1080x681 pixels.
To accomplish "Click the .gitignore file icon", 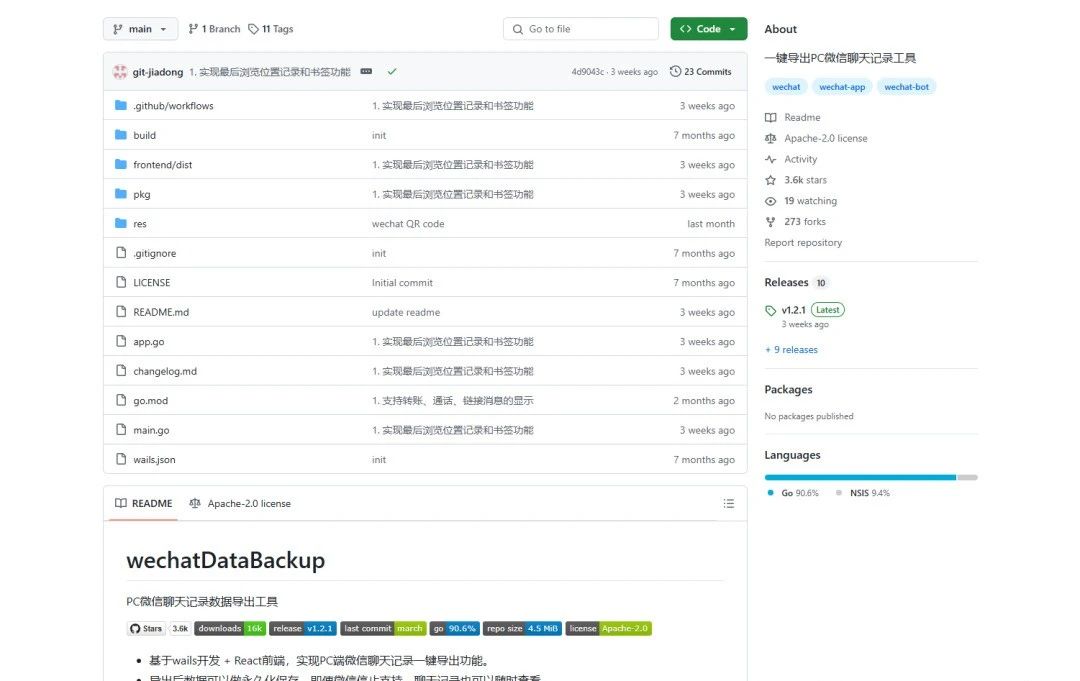I will (121, 253).
